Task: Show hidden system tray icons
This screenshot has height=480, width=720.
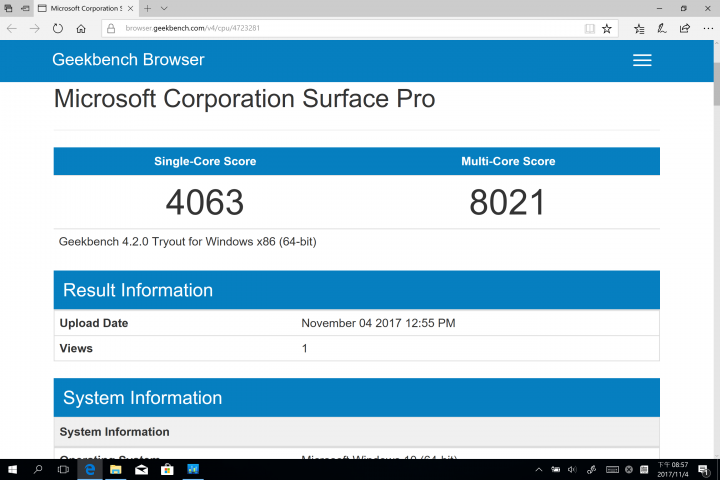Action: point(539,469)
